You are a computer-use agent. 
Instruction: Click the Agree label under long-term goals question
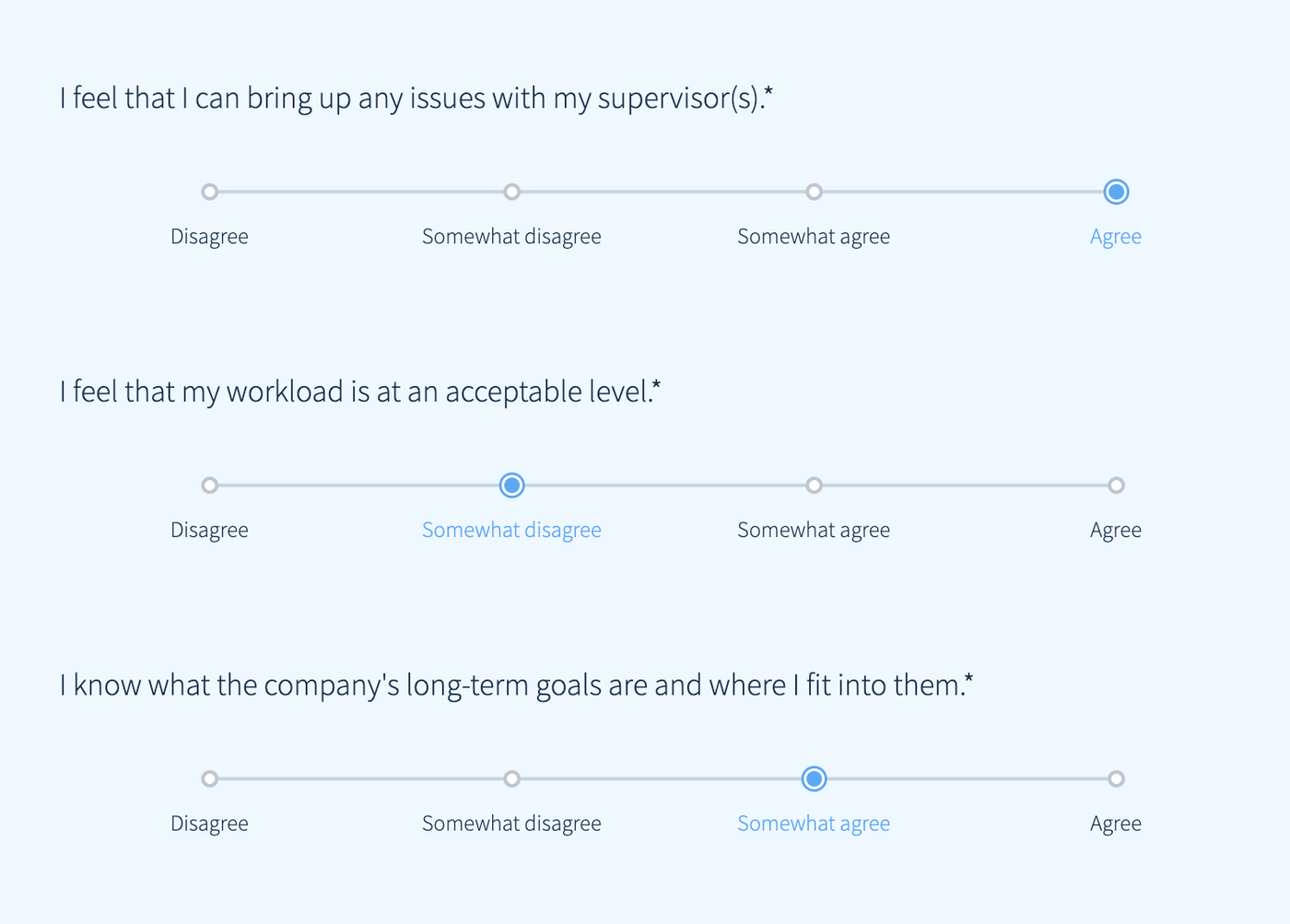tap(1115, 824)
